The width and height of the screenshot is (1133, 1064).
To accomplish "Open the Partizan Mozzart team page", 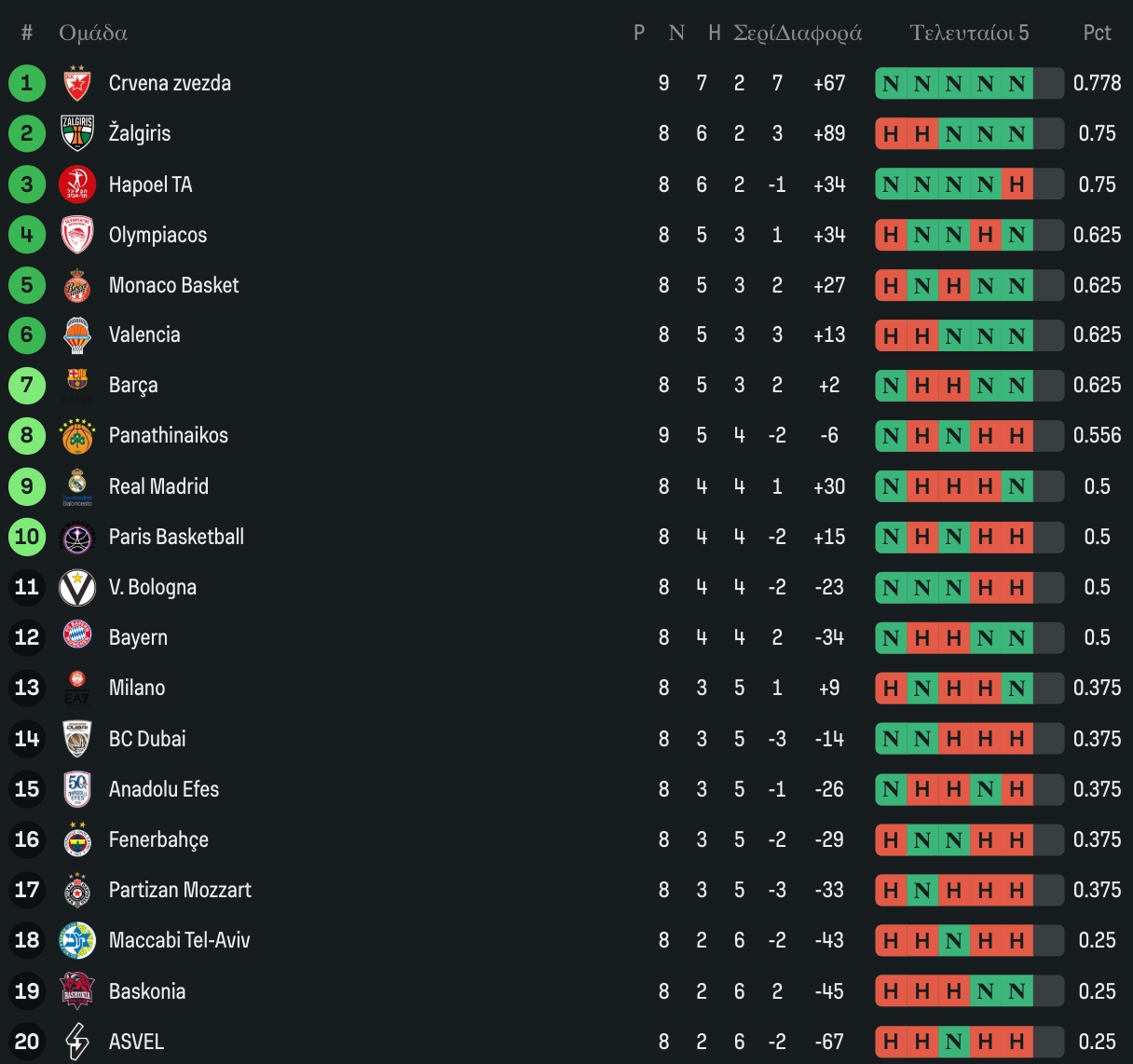I will click(180, 890).
